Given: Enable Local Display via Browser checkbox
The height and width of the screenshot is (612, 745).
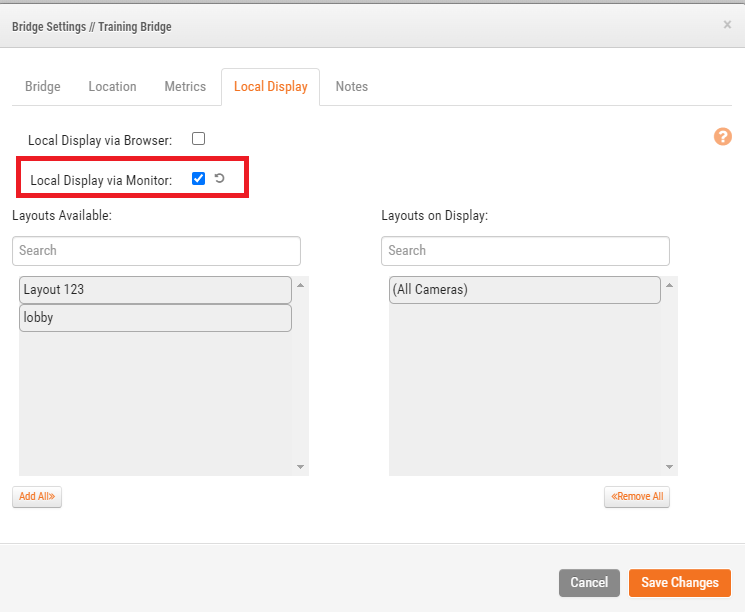Looking at the screenshot, I should (198, 139).
